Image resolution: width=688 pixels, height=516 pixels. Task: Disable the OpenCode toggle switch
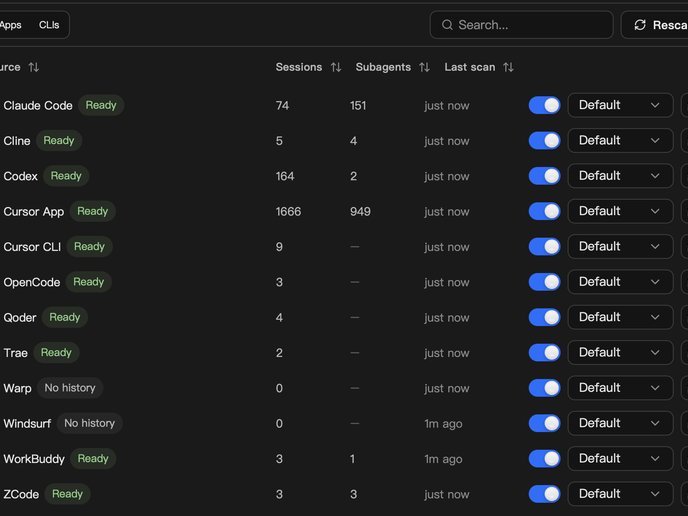point(545,282)
